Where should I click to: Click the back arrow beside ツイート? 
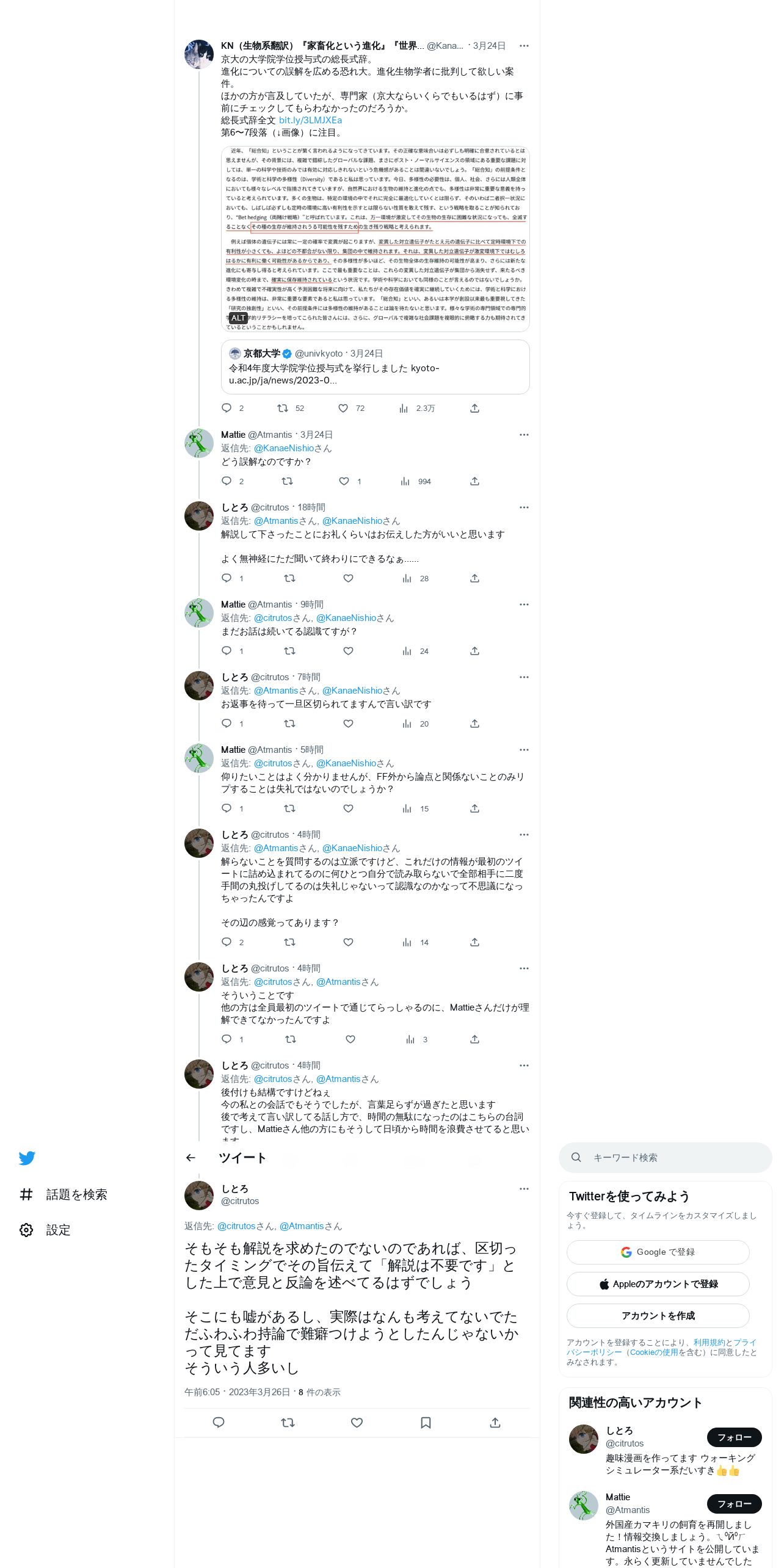[x=191, y=1158]
